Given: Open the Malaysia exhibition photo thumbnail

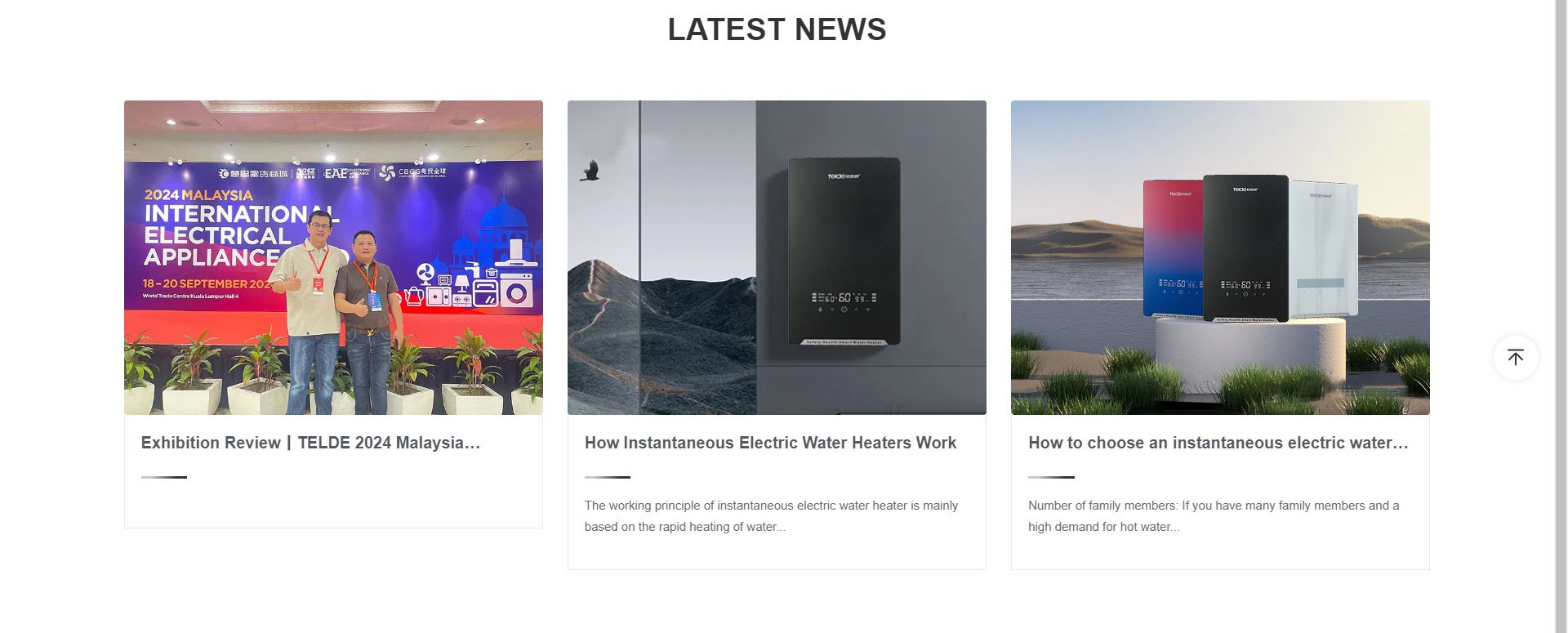Looking at the screenshot, I should click(x=333, y=257).
